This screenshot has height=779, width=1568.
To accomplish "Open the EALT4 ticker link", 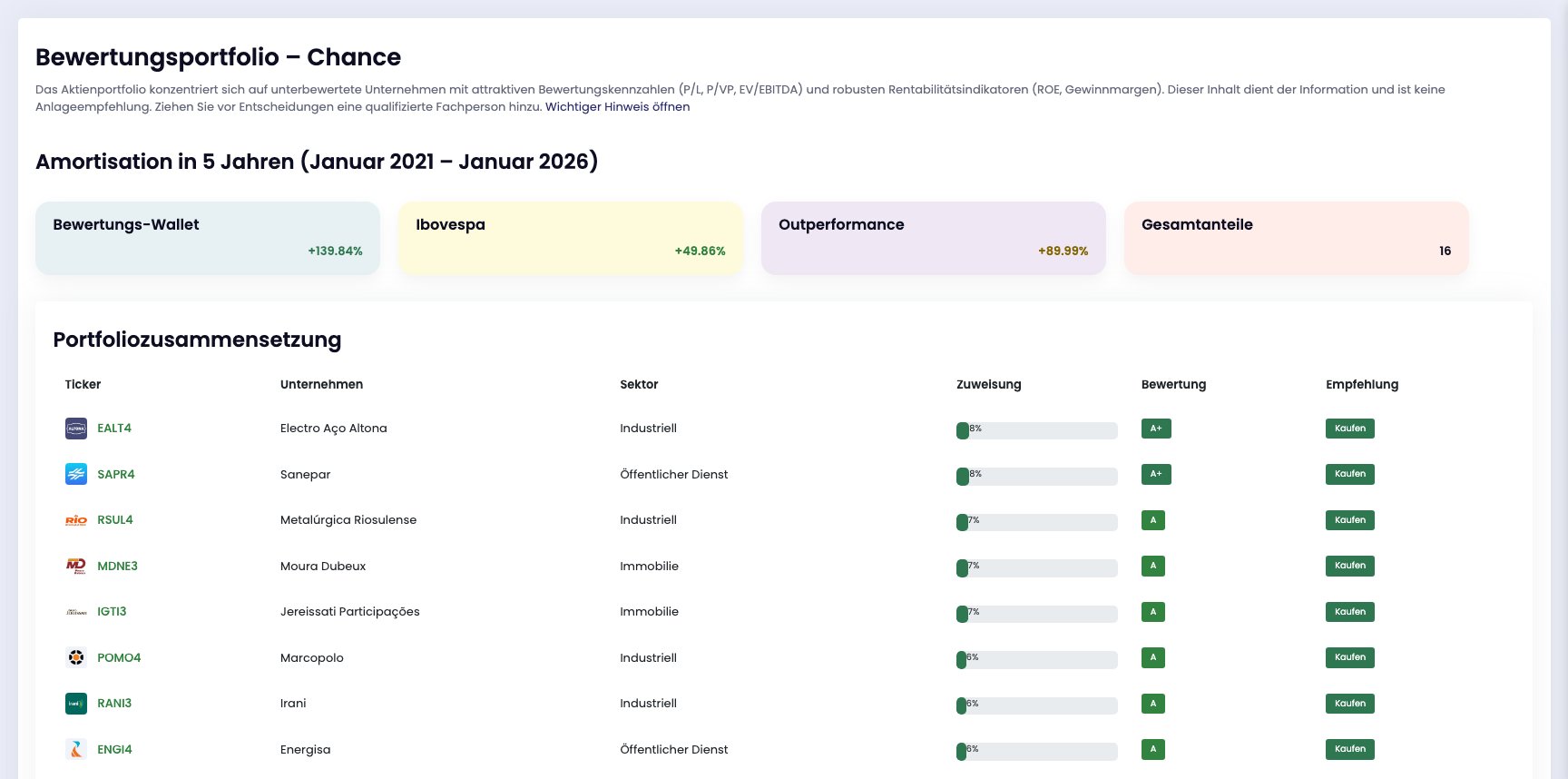I will [x=114, y=429].
